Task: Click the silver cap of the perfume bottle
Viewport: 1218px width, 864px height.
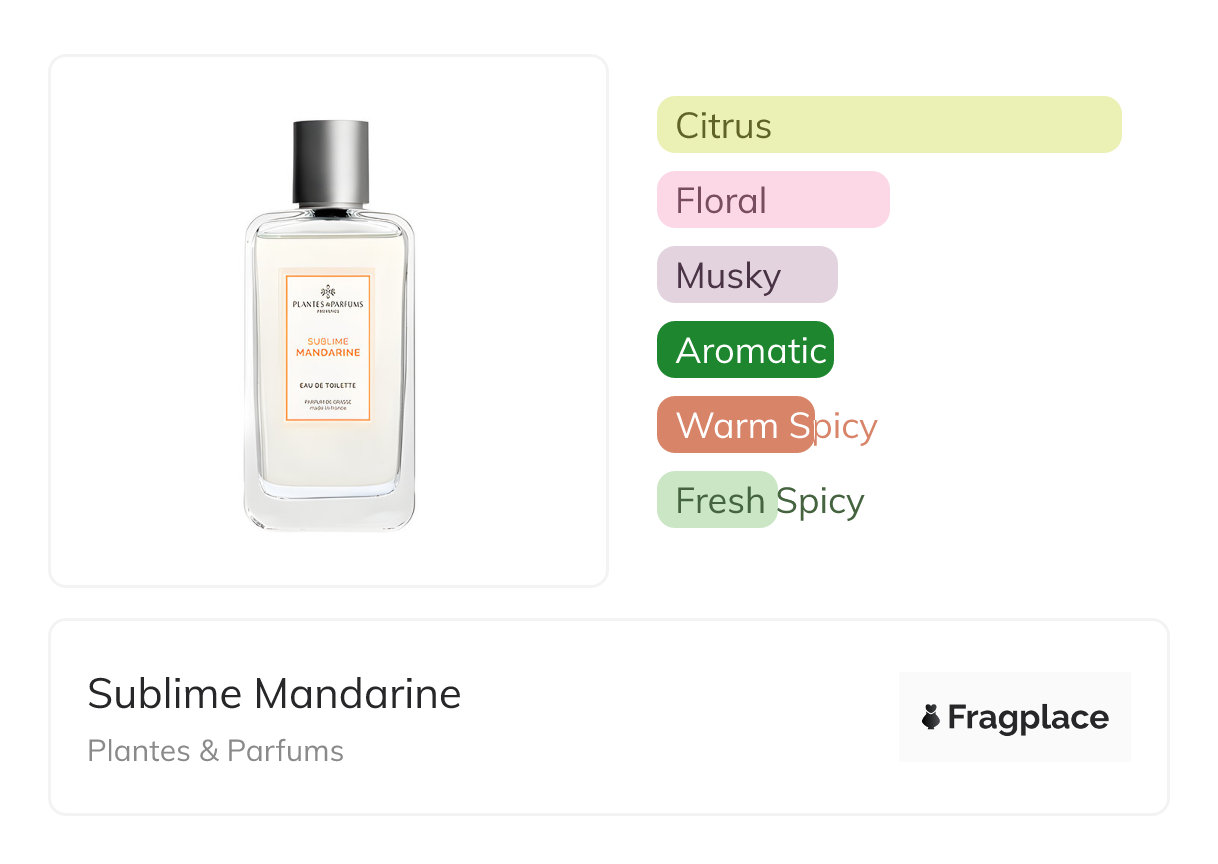Action: click(x=330, y=161)
